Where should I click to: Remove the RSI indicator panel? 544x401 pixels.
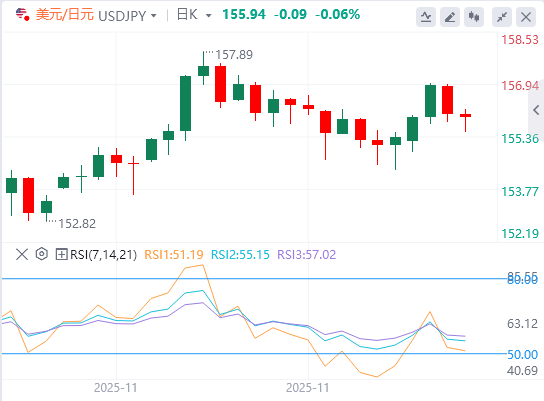click(22, 254)
